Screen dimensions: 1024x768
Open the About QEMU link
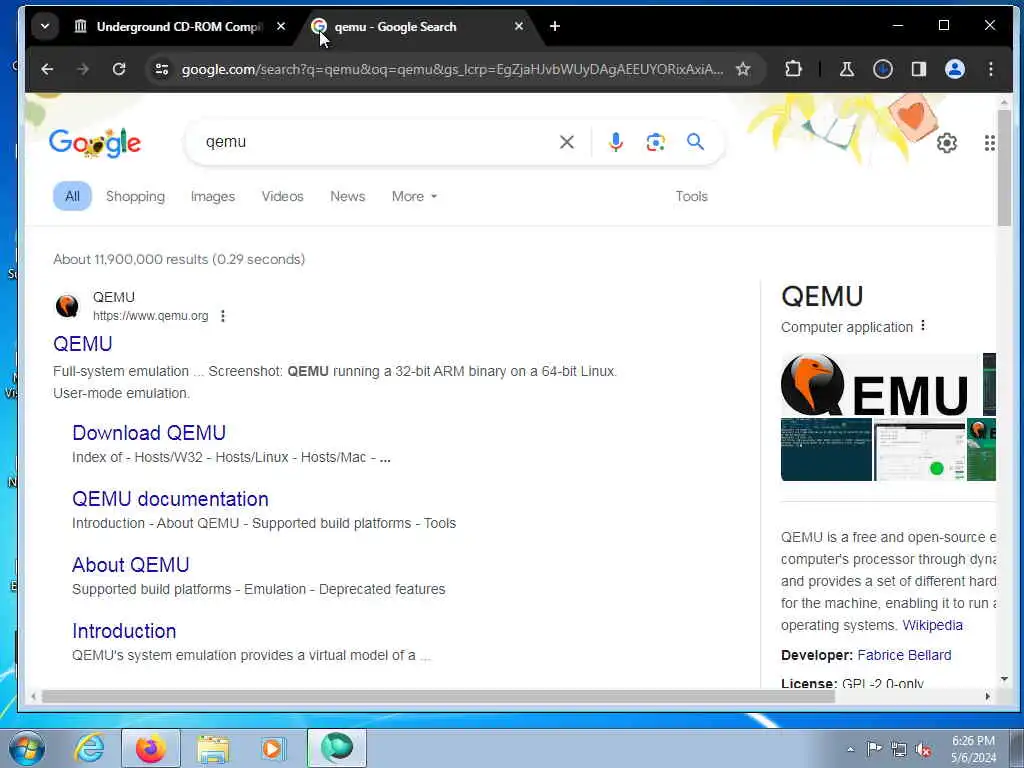tap(131, 564)
